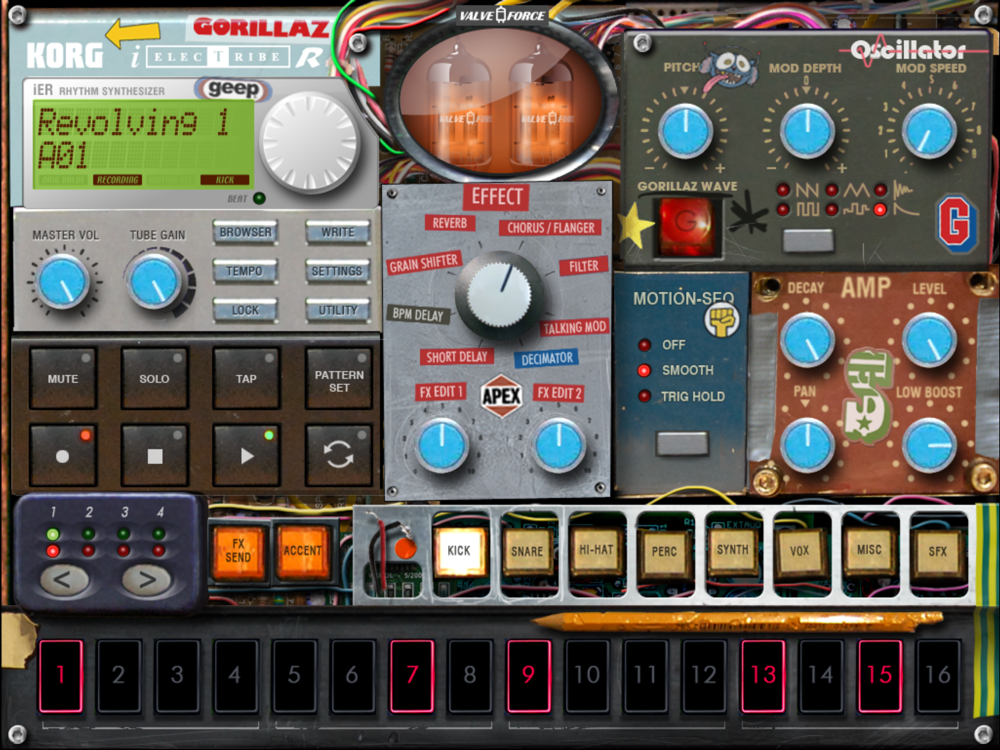Toggle the Accent button
The width and height of the screenshot is (1000, 750).
[x=302, y=551]
